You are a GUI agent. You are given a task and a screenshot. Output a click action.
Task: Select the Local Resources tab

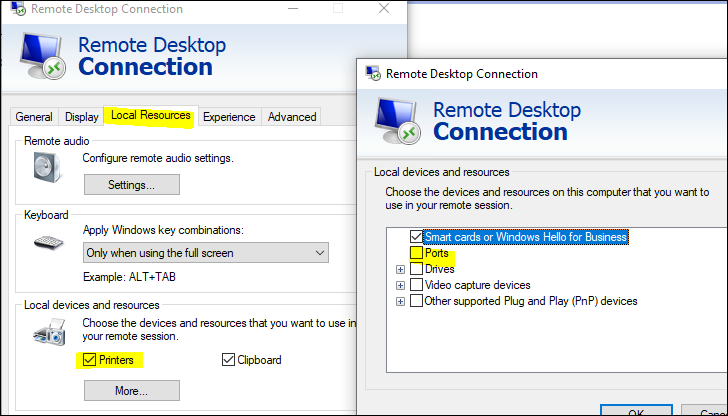point(150,115)
